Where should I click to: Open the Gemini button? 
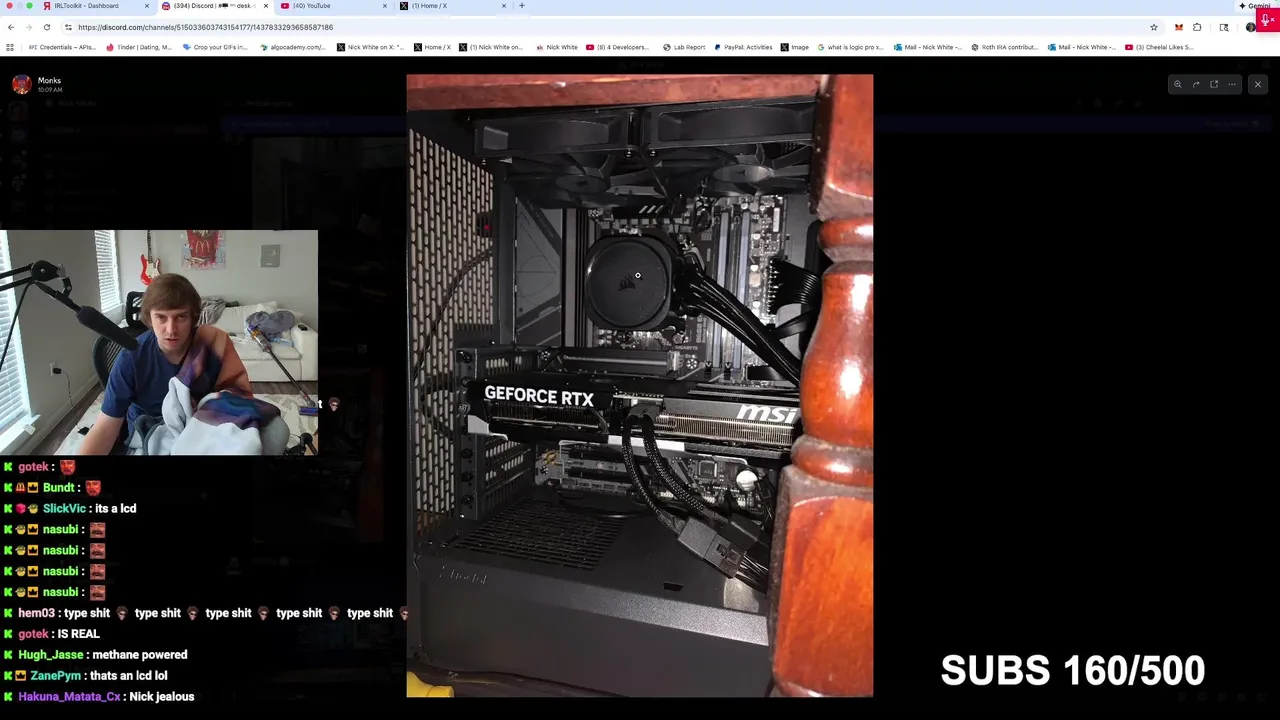point(1254,6)
